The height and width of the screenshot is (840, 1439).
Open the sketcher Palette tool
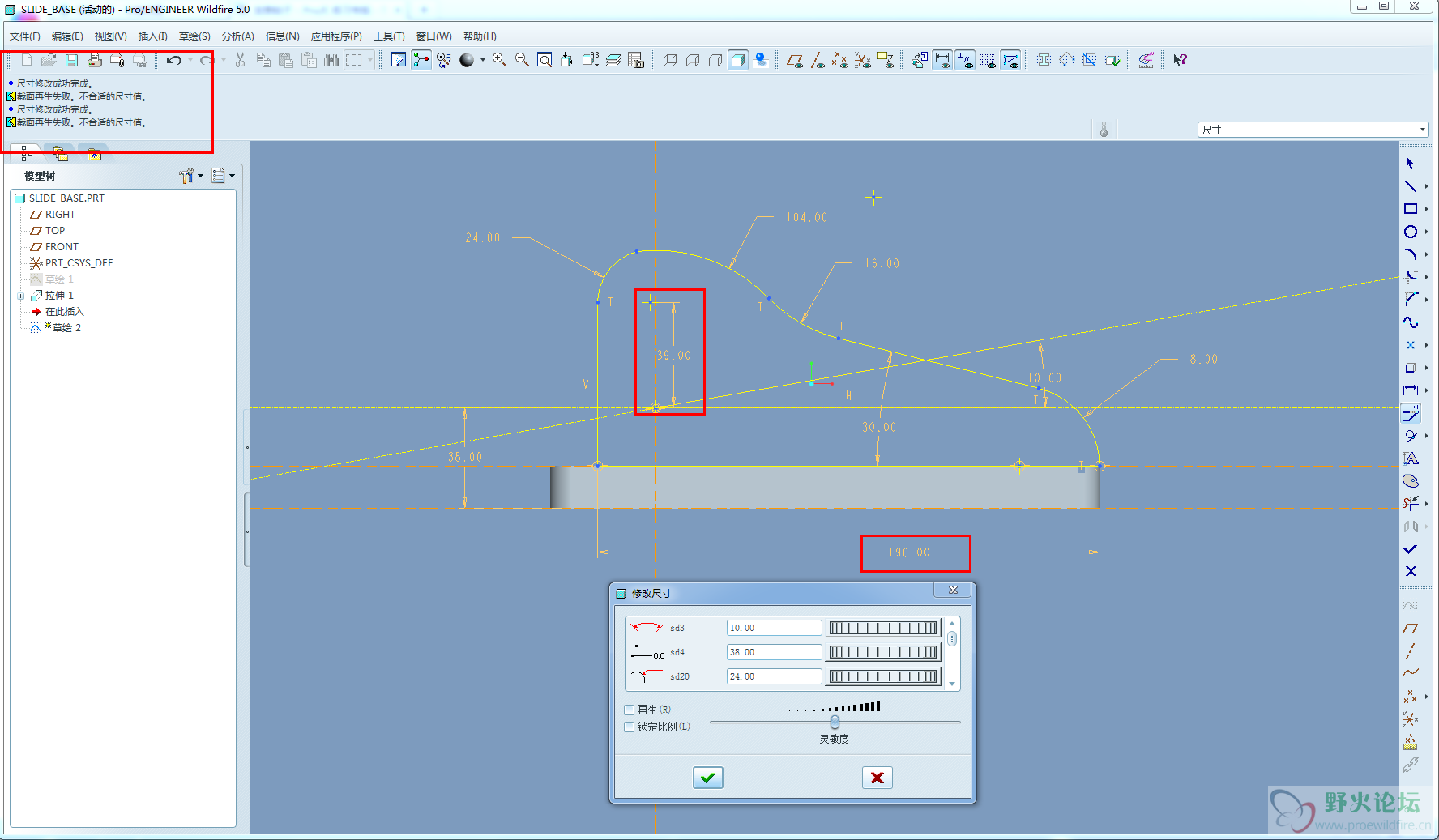pyautogui.click(x=1410, y=481)
